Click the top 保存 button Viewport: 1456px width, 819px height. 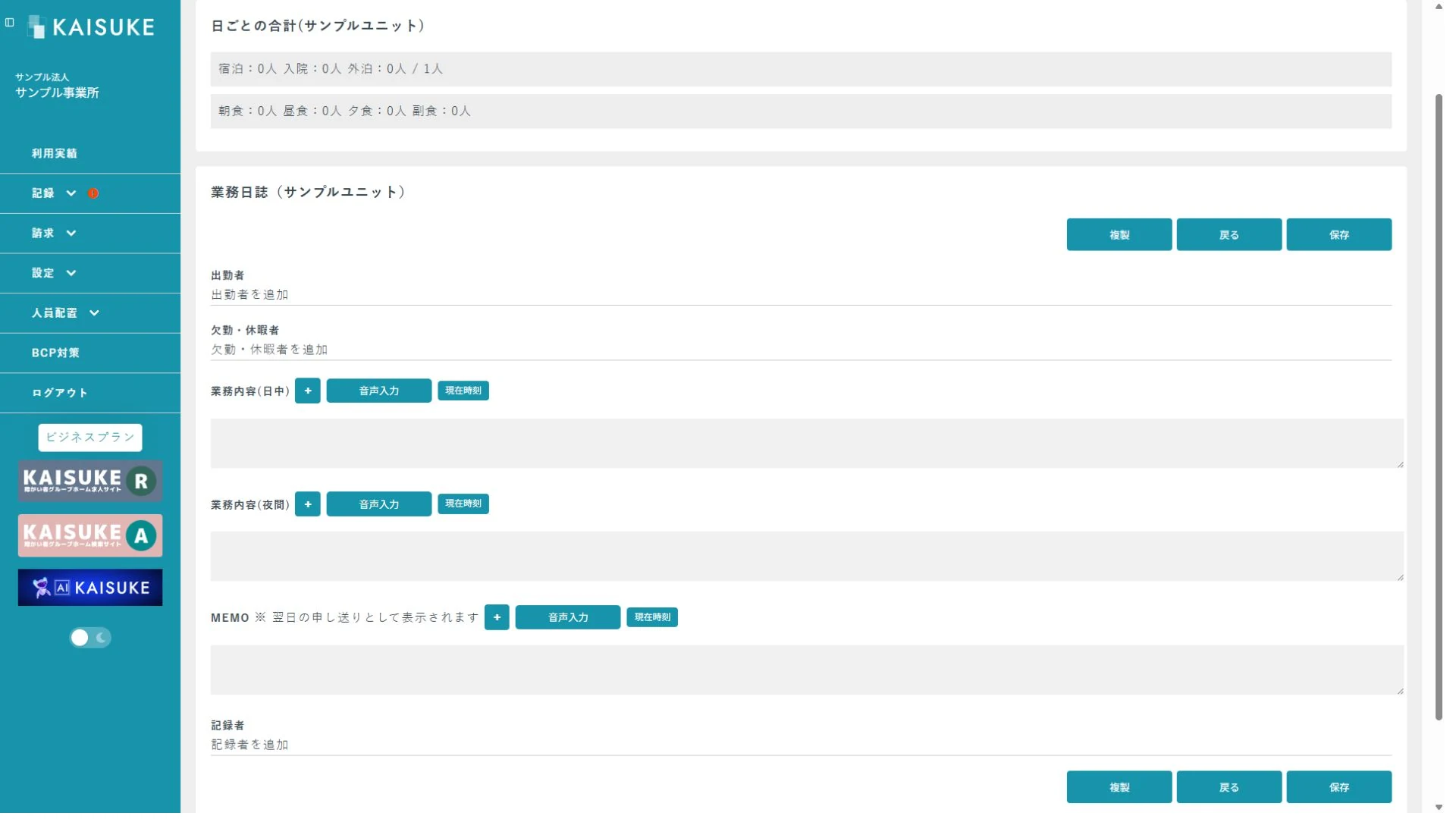1339,235
